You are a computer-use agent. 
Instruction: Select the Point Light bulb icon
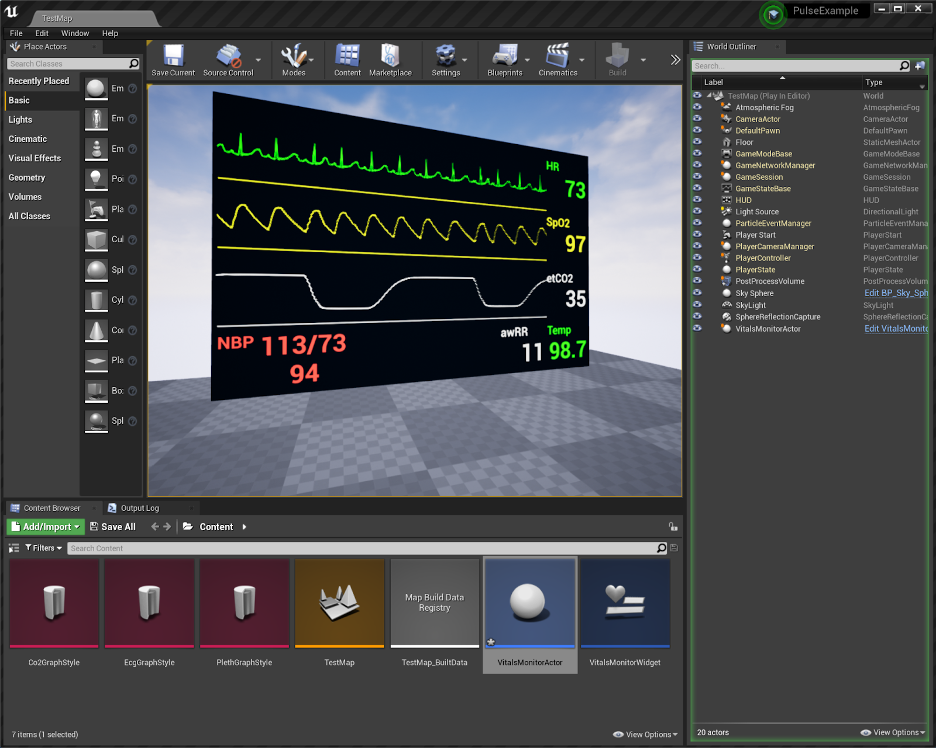point(96,178)
